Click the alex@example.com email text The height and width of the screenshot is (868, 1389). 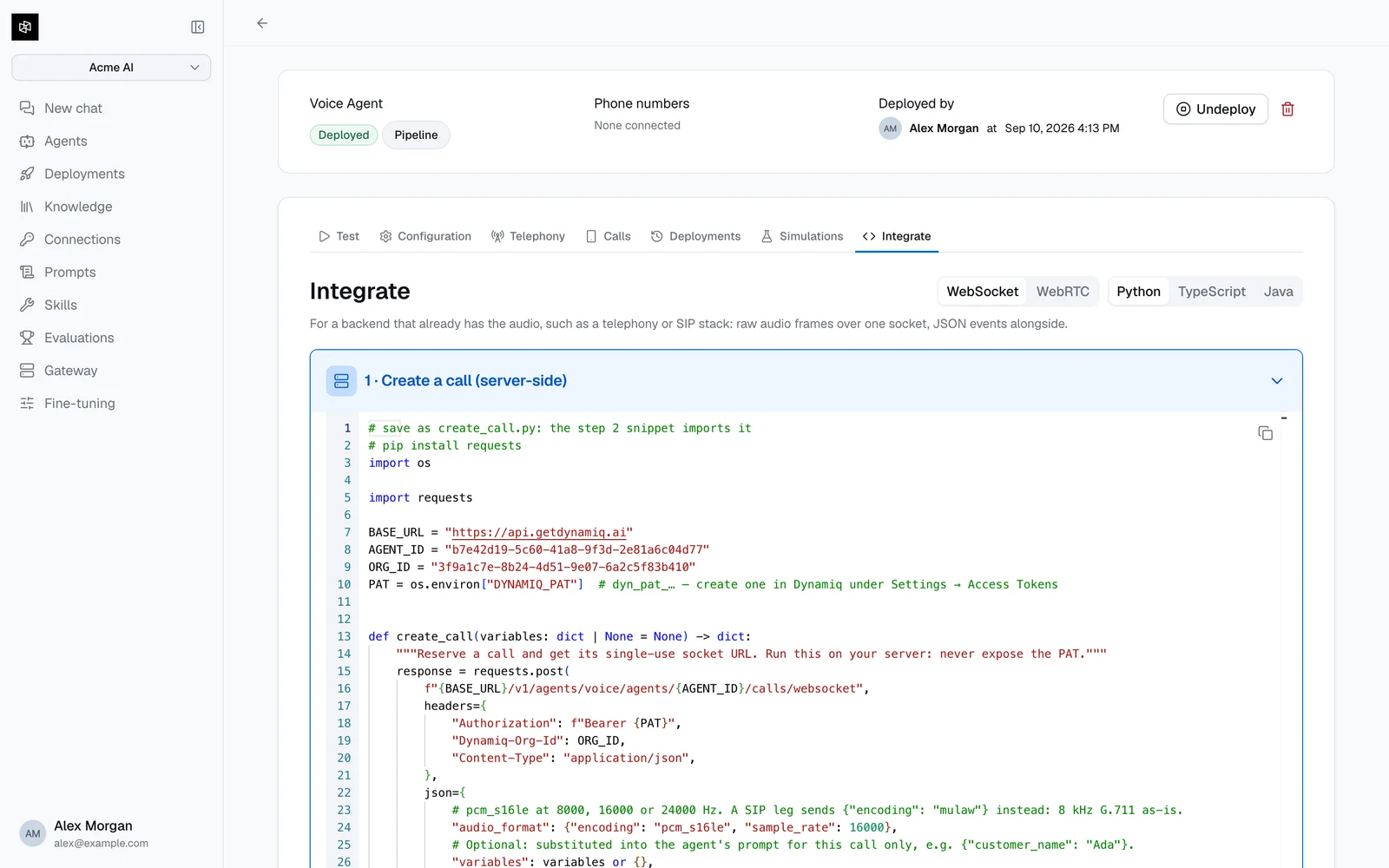101,844
